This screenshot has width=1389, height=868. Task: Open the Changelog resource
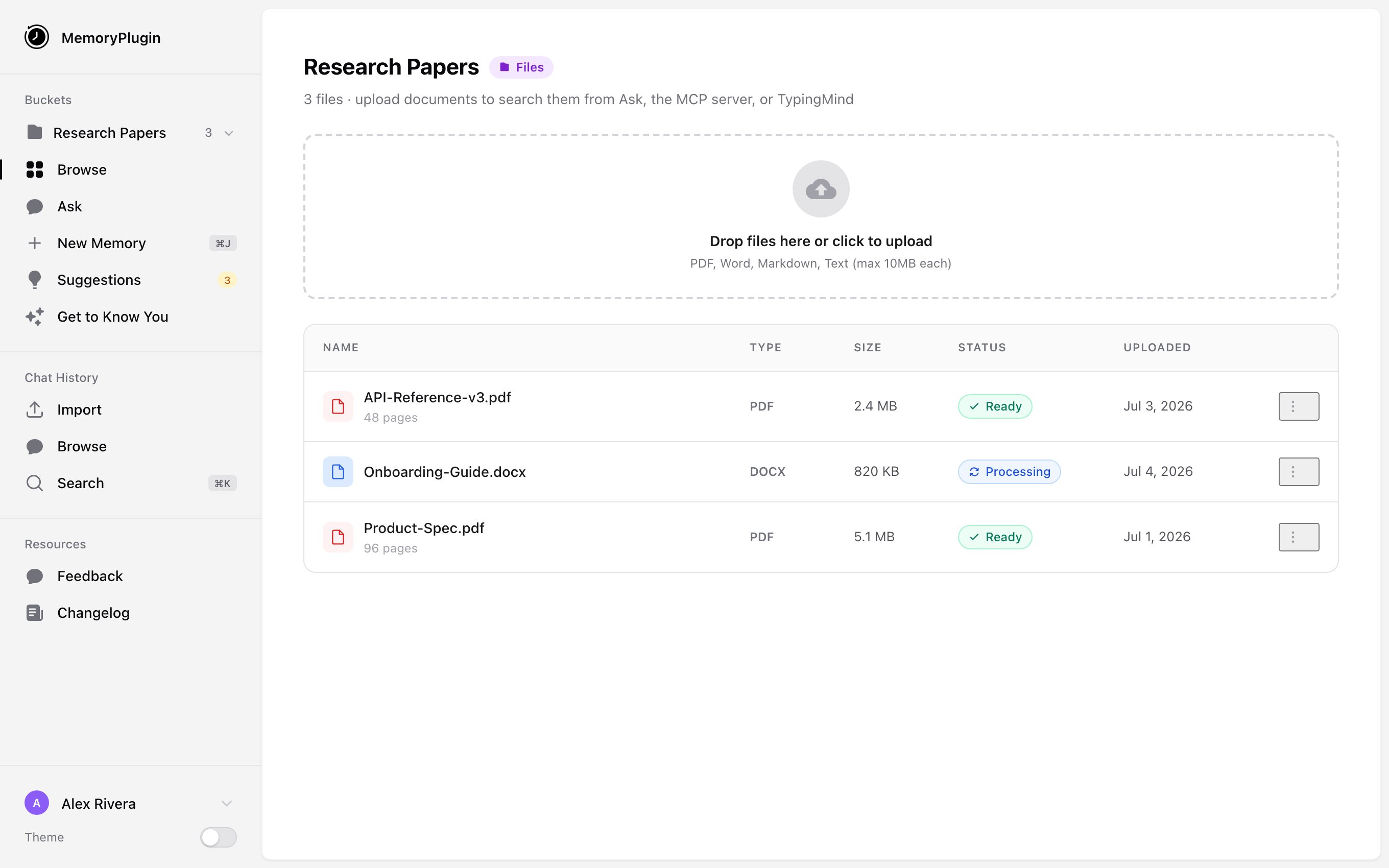click(131, 613)
